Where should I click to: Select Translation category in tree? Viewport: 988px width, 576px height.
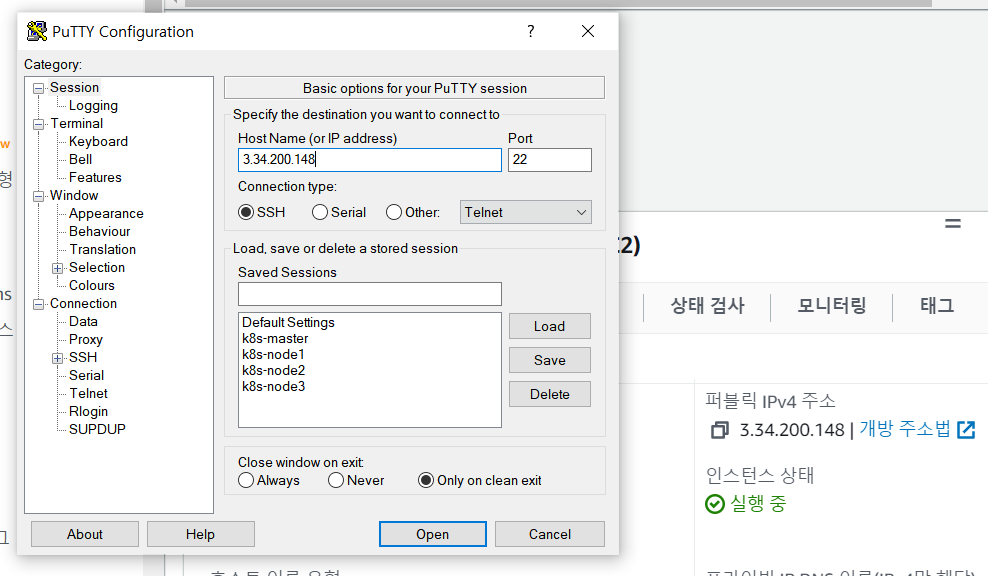pyautogui.click(x=102, y=249)
